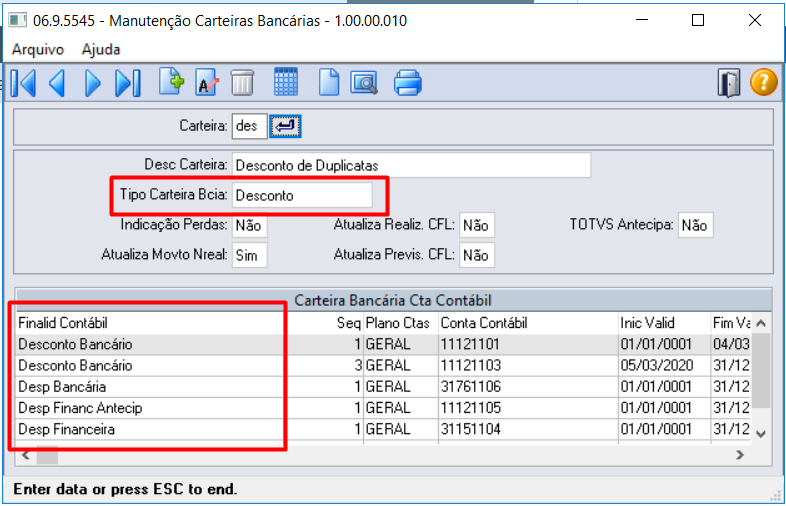Delete record with trash icon
Viewport: 786px width, 506px height.
(x=242, y=83)
